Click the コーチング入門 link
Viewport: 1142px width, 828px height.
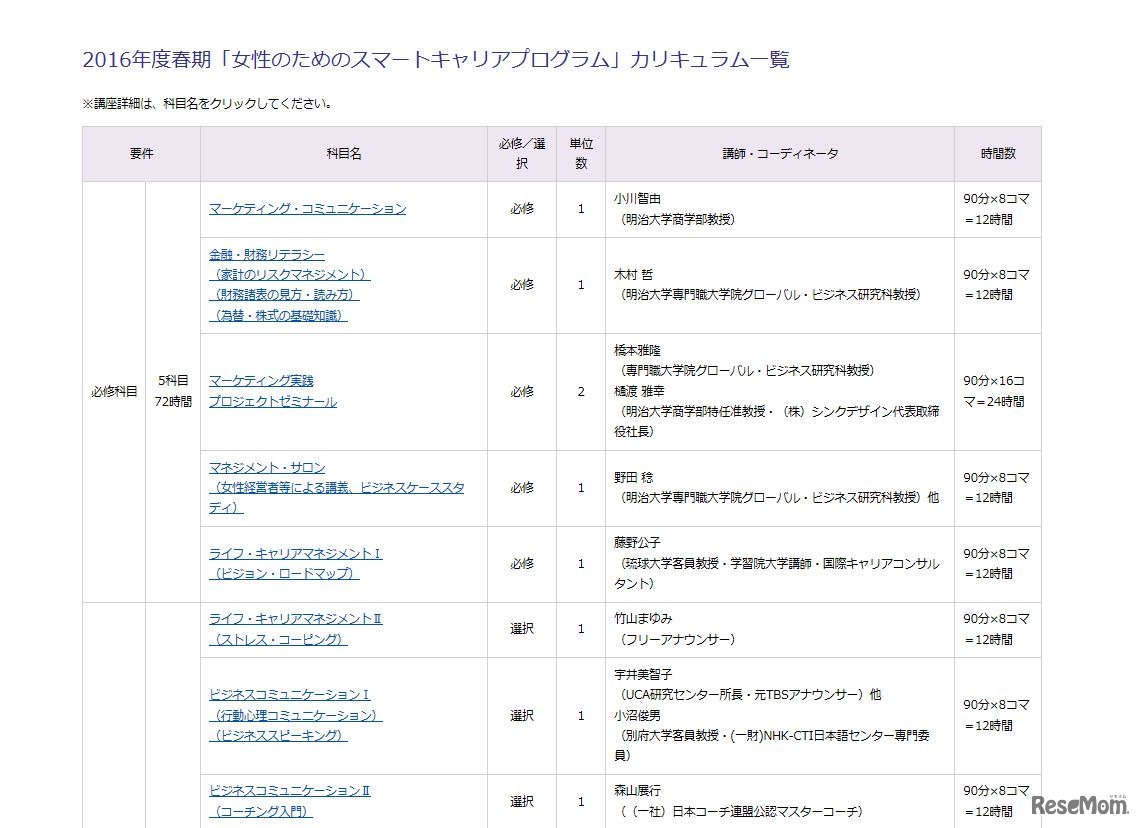click(260, 810)
